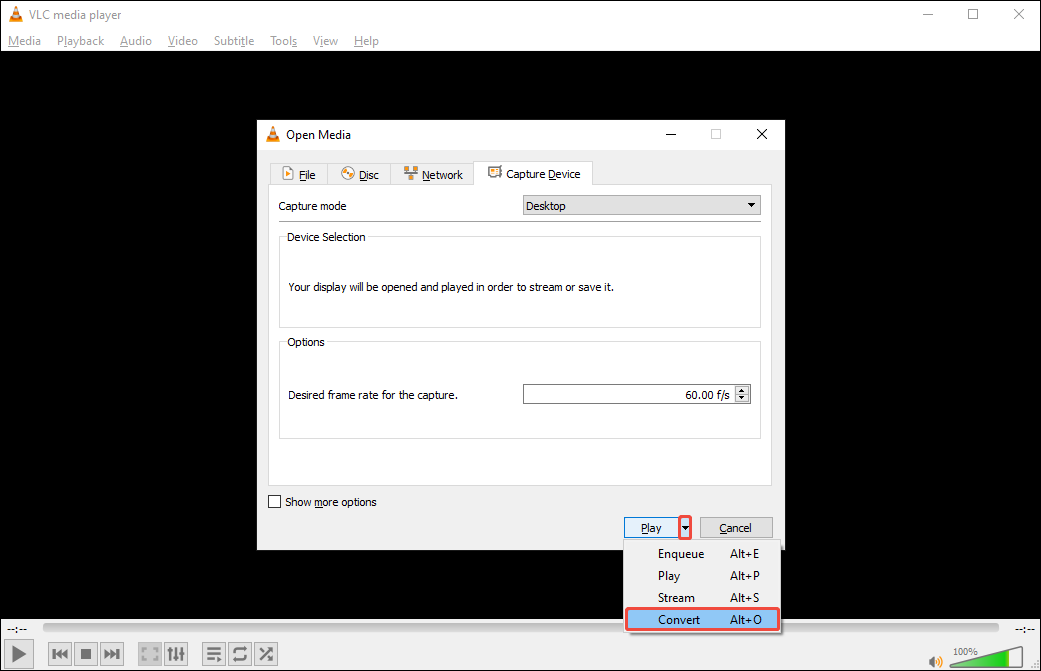Select the Show extended settings icon
The height and width of the screenshot is (671, 1041).
176,653
